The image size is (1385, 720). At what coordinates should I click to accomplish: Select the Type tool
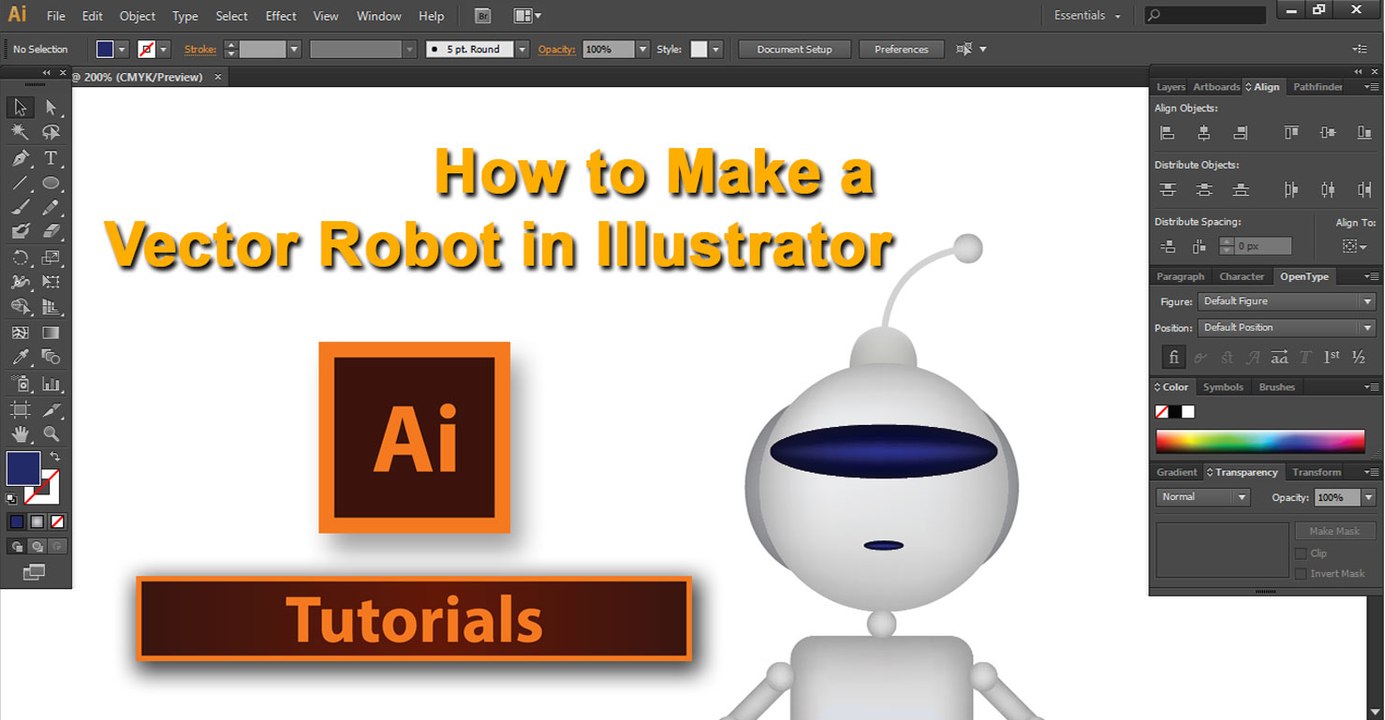point(51,158)
